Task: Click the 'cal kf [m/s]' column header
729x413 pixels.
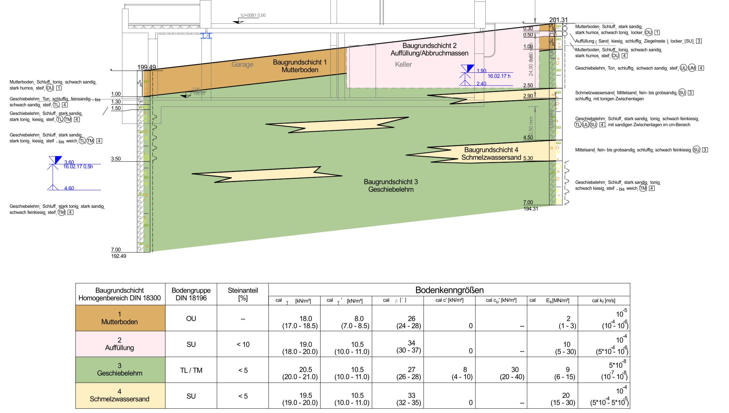Action: [x=603, y=300]
